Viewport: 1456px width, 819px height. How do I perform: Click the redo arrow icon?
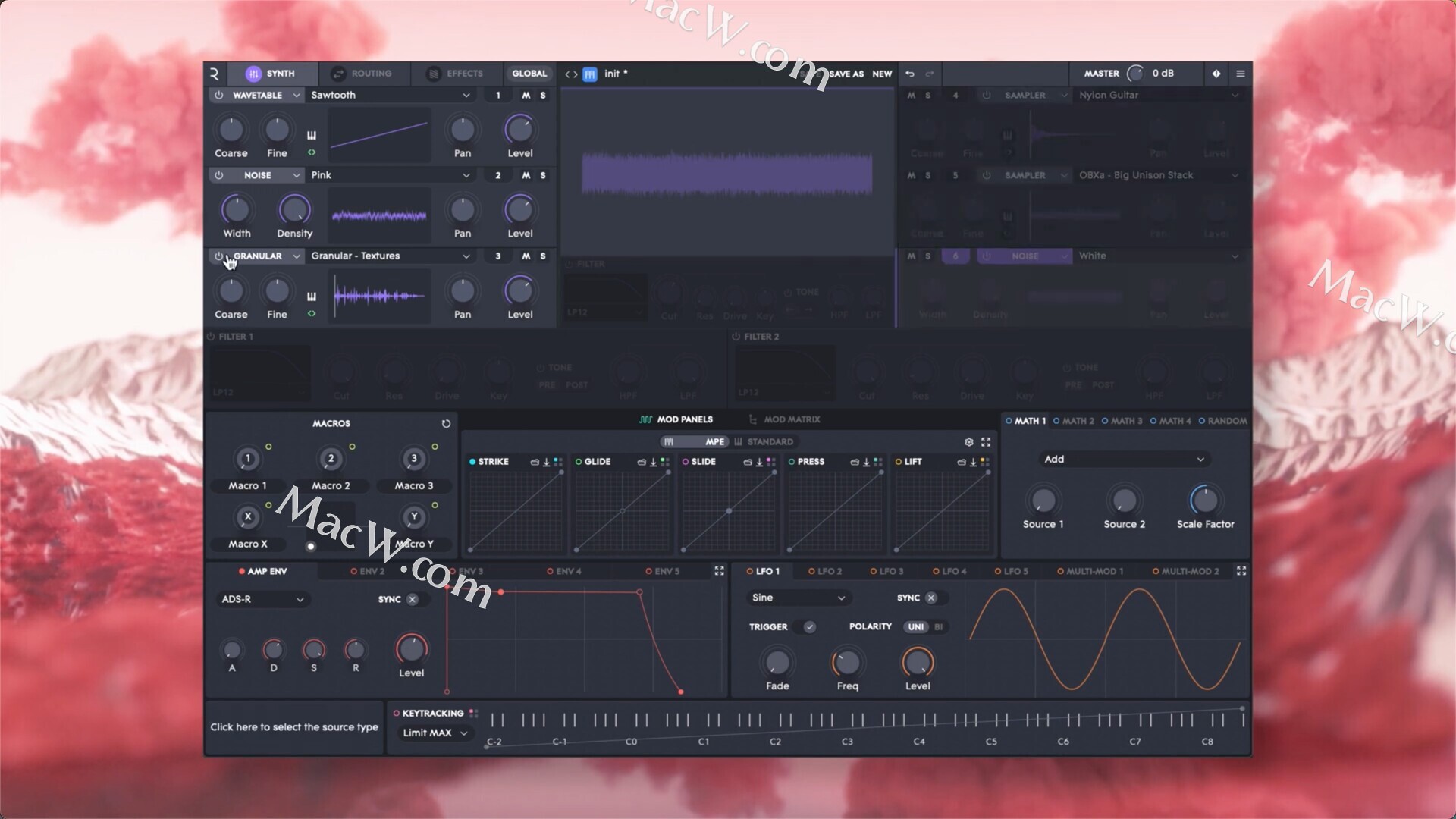click(x=929, y=74)
